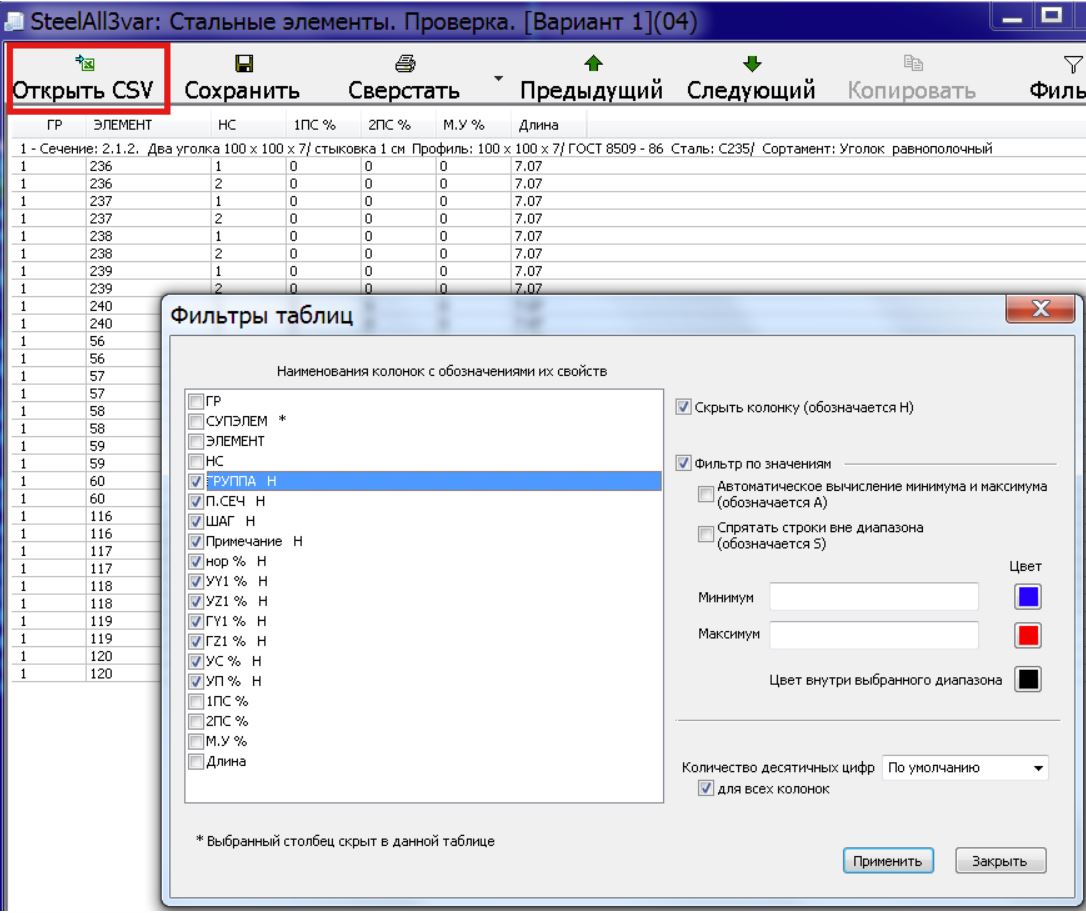Enable the Длина column checkbox
Image resolution: width=1086 pixels, height=913 pixels.
[x=196, y=762]
